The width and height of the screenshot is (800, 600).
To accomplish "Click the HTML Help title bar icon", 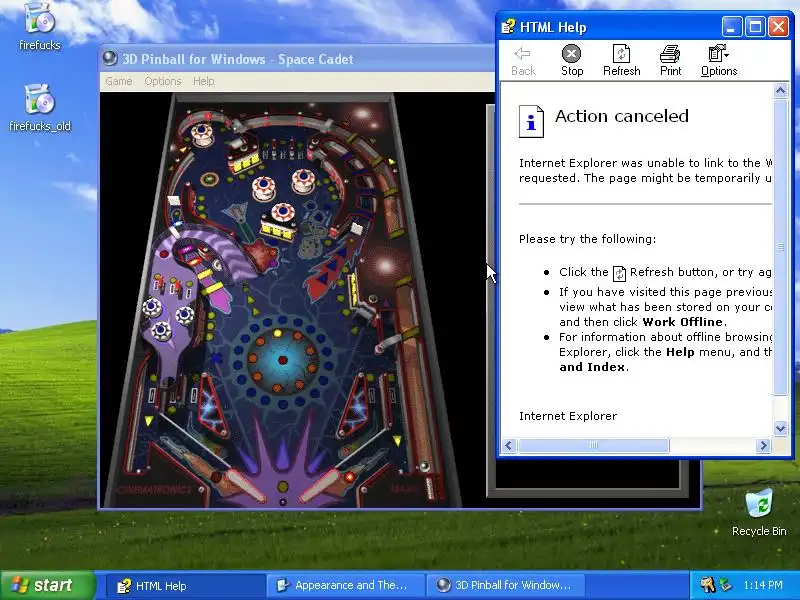I will [508, 27].
